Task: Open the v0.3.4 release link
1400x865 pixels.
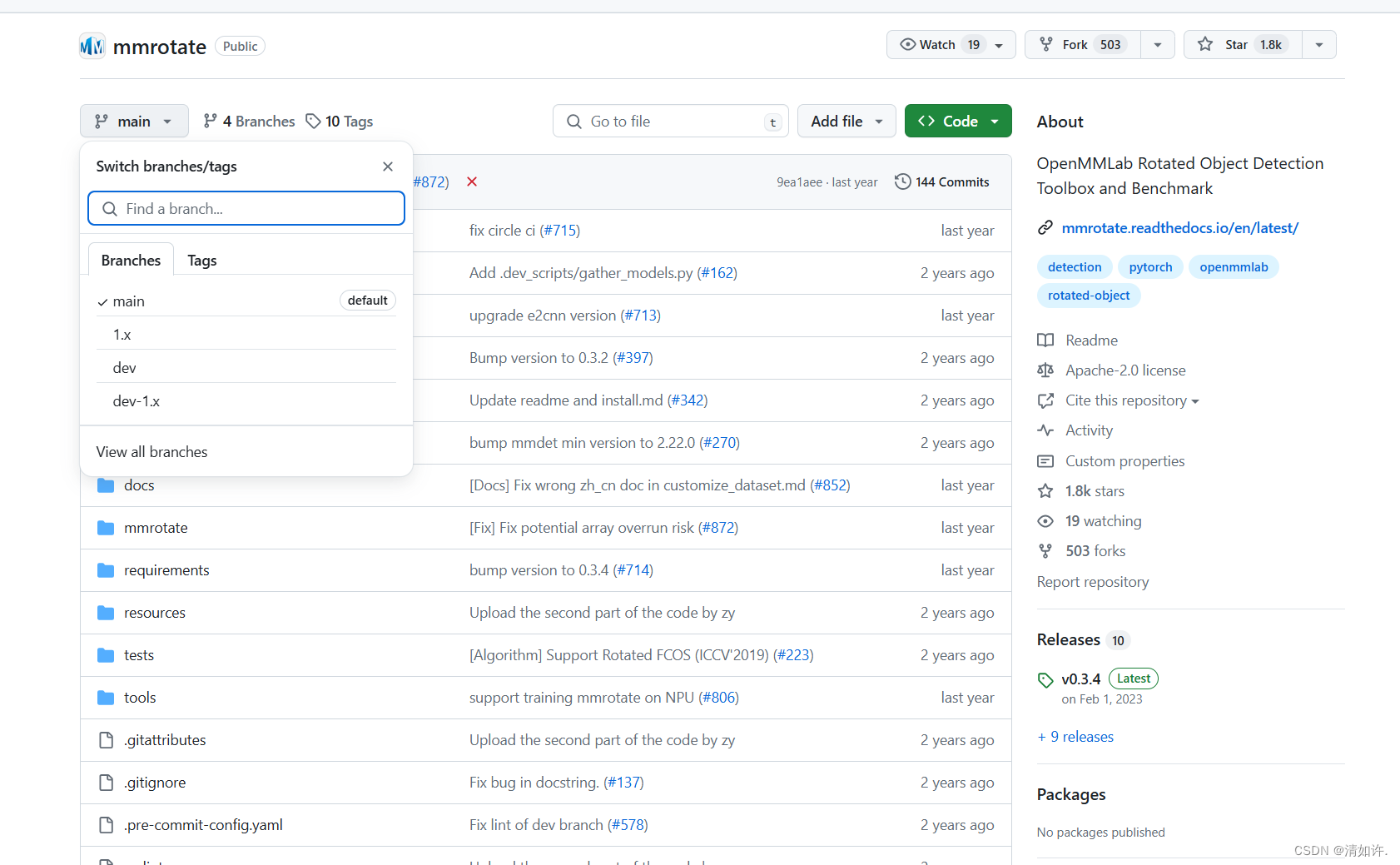Action: point(1081,679)
